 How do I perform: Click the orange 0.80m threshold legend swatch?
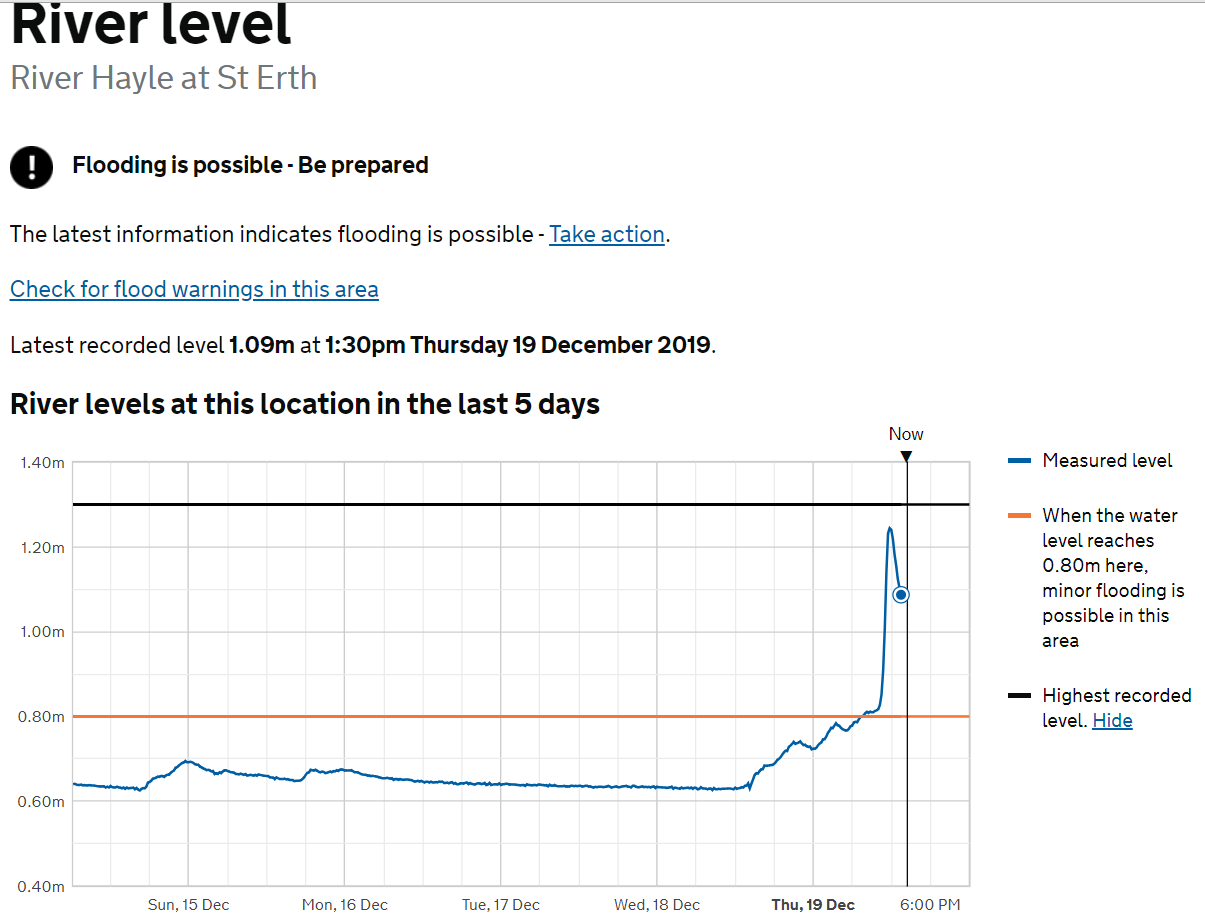1019,516
